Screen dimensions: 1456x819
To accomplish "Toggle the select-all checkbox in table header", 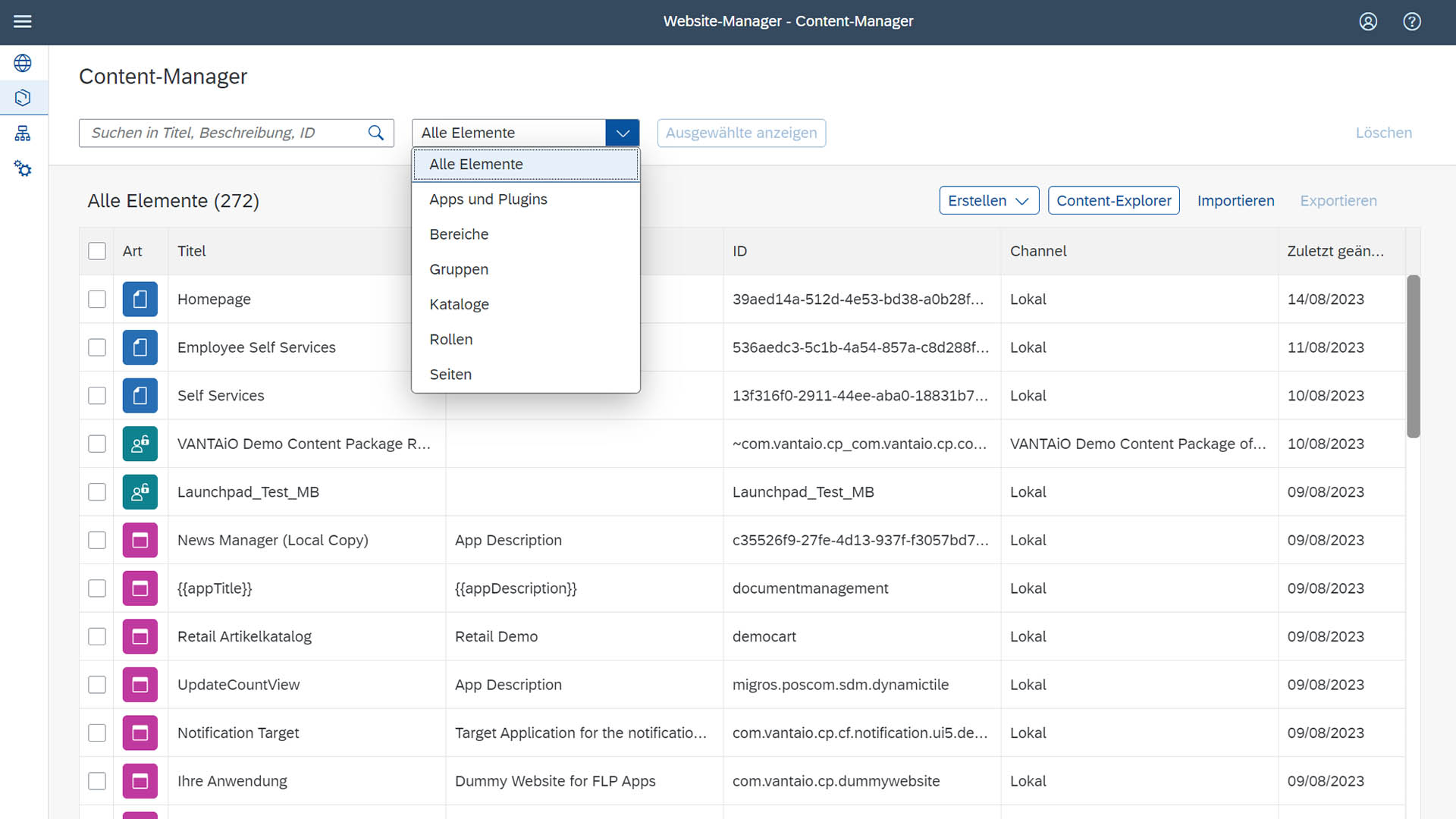I will [96, 250].
